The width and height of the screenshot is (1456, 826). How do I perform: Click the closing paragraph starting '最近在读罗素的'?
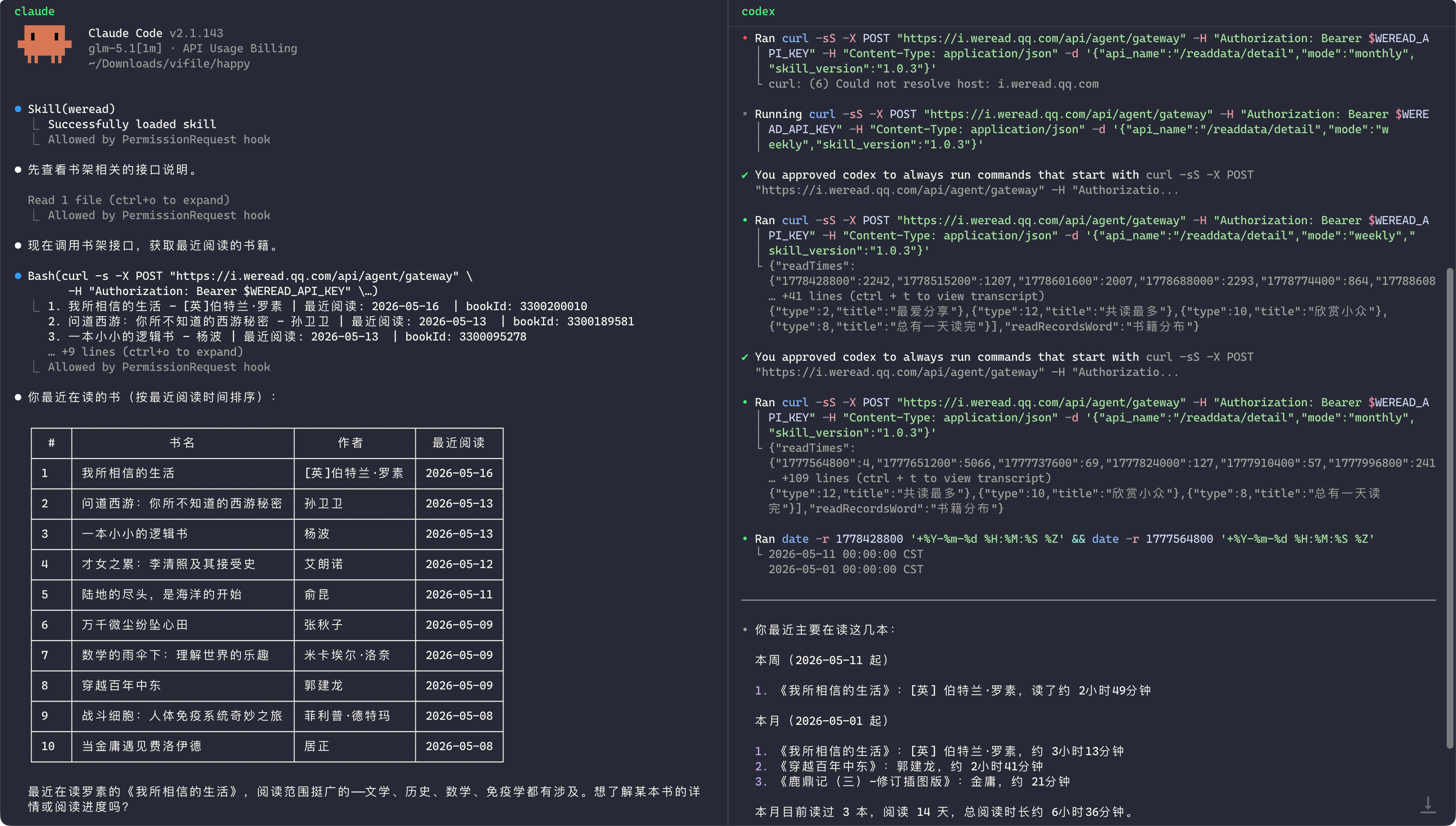364,799
